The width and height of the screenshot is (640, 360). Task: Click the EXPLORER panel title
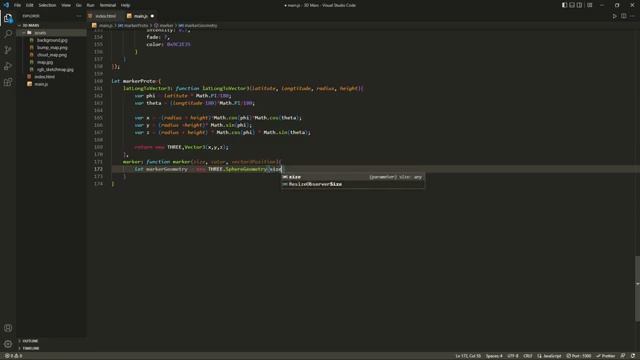(31, 16)
